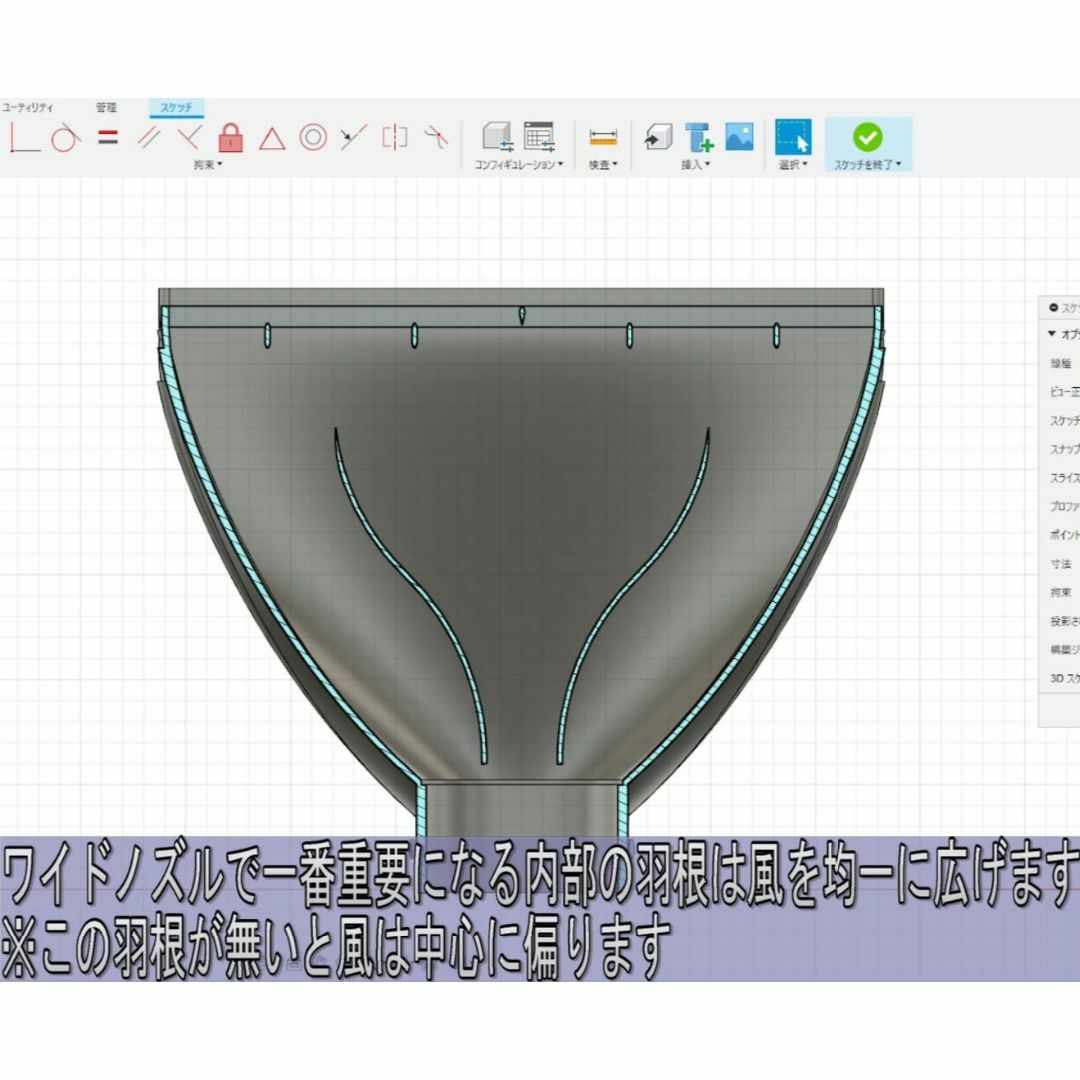Apply the Perpendicular constraint
Image resolution: width=1080 pixels, height=1080 pixels.
tap(190, 135)
